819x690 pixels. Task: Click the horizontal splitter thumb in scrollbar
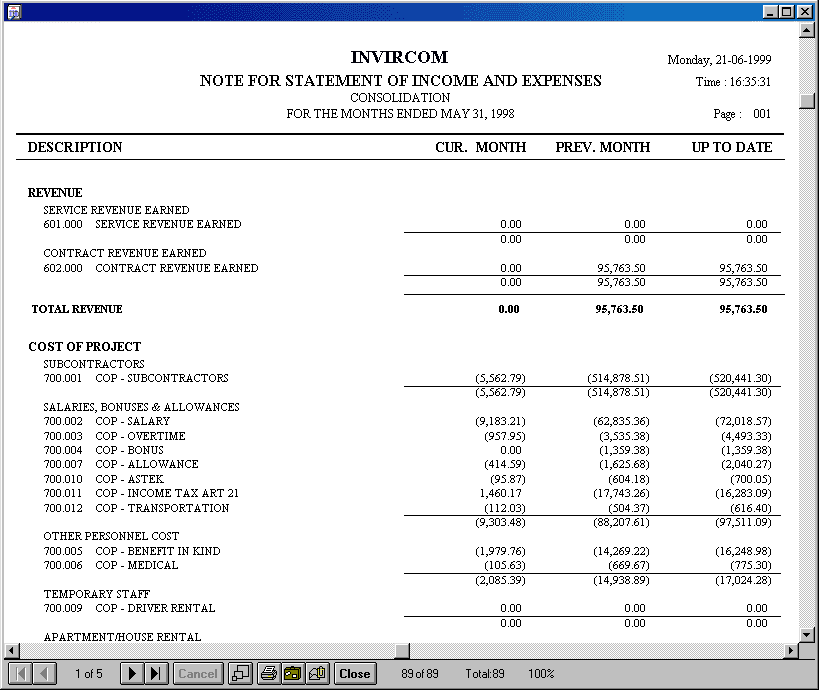(402, 651)
